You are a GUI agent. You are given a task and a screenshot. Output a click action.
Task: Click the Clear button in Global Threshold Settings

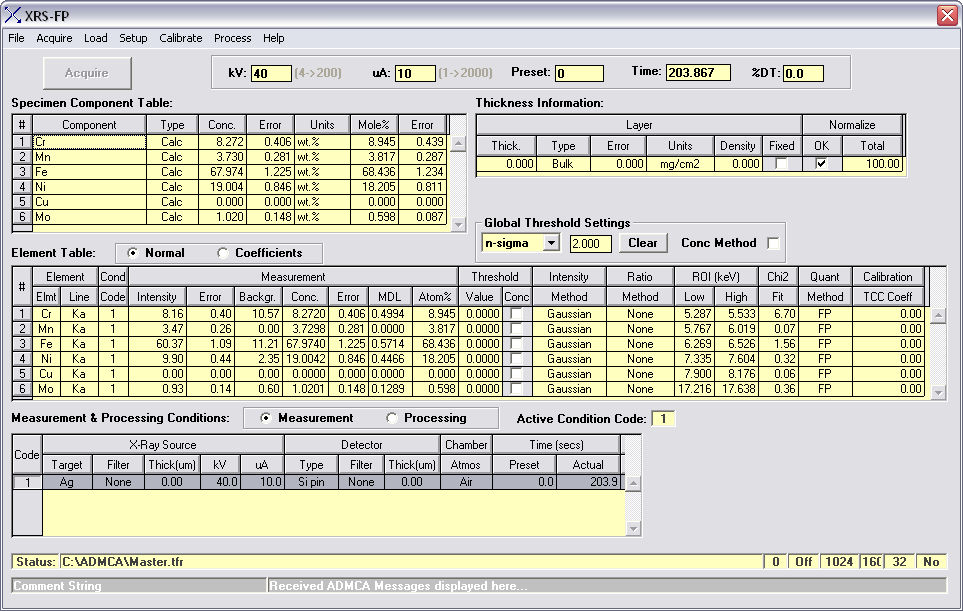(642, 243)
